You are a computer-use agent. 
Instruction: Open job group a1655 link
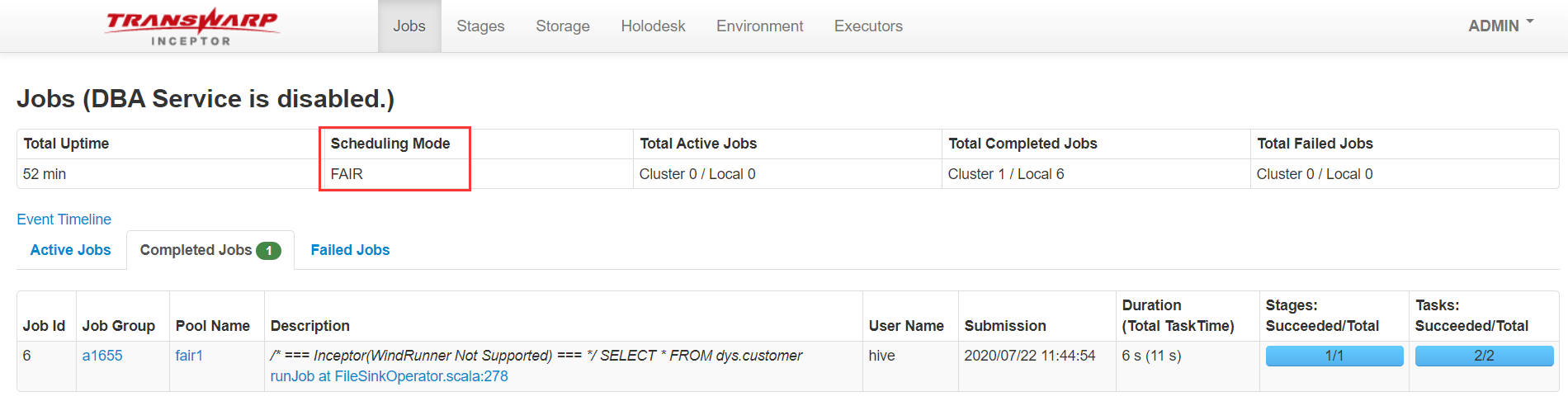coord(102,356)
